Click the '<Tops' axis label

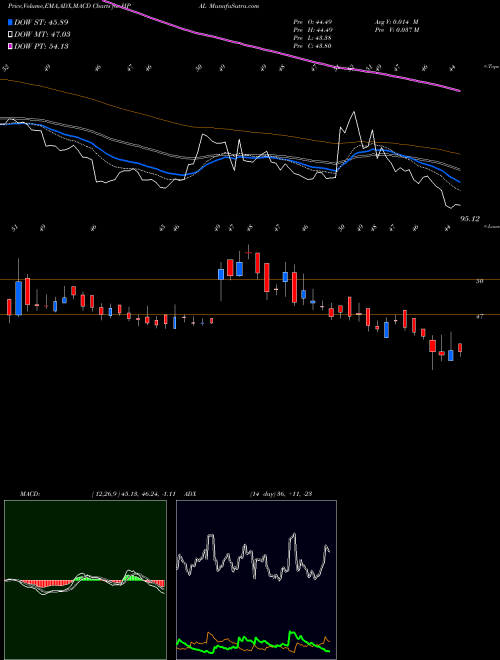(491, 67)
